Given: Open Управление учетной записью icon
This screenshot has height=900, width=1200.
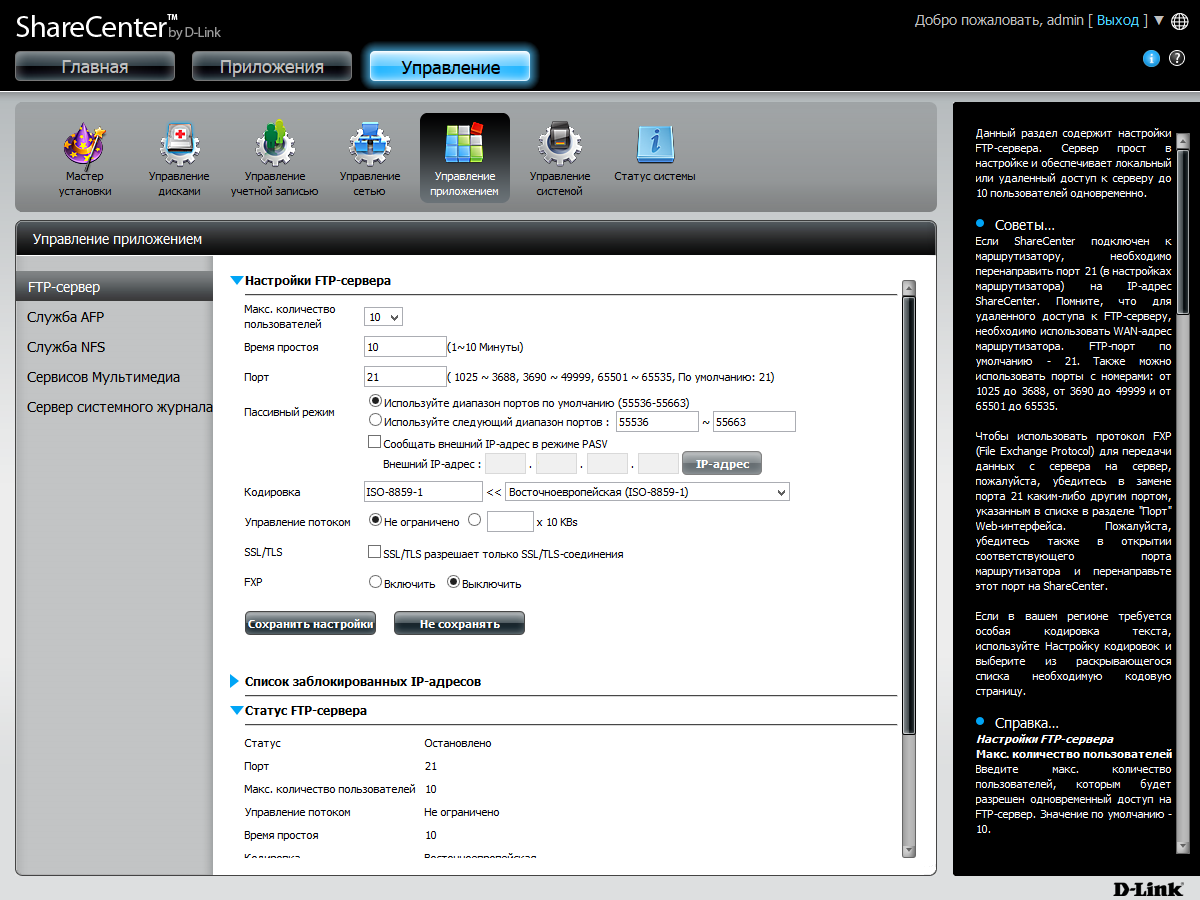Looking at the screenshot, I should click(x=274, y=159).
